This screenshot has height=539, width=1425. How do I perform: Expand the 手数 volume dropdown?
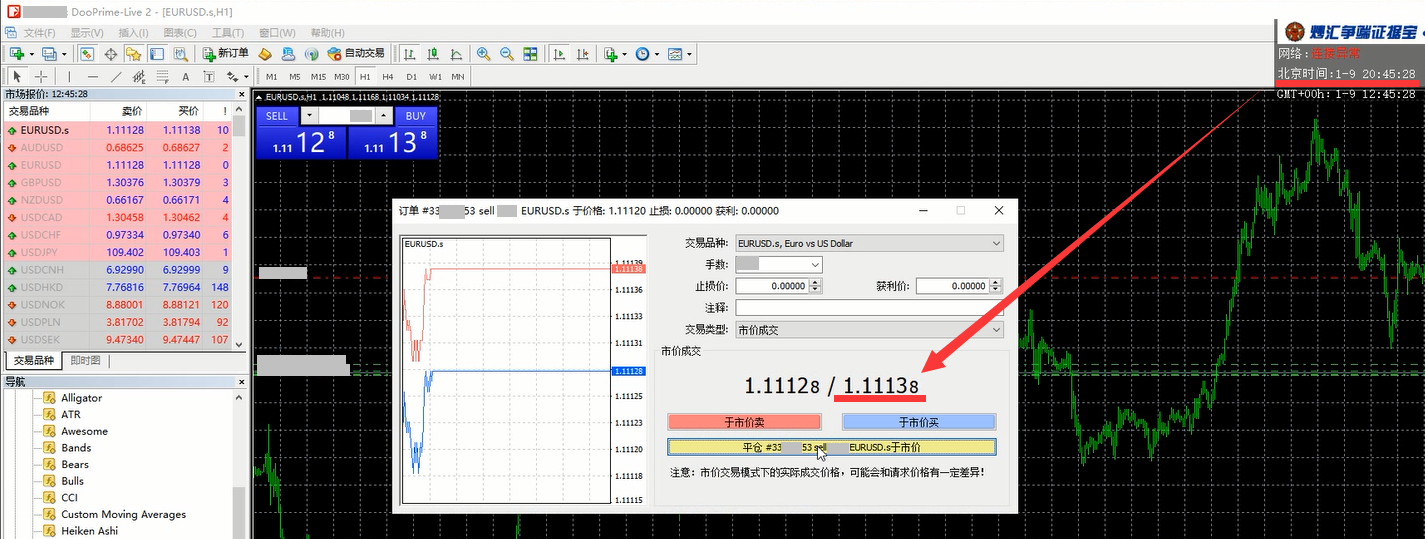815,265
